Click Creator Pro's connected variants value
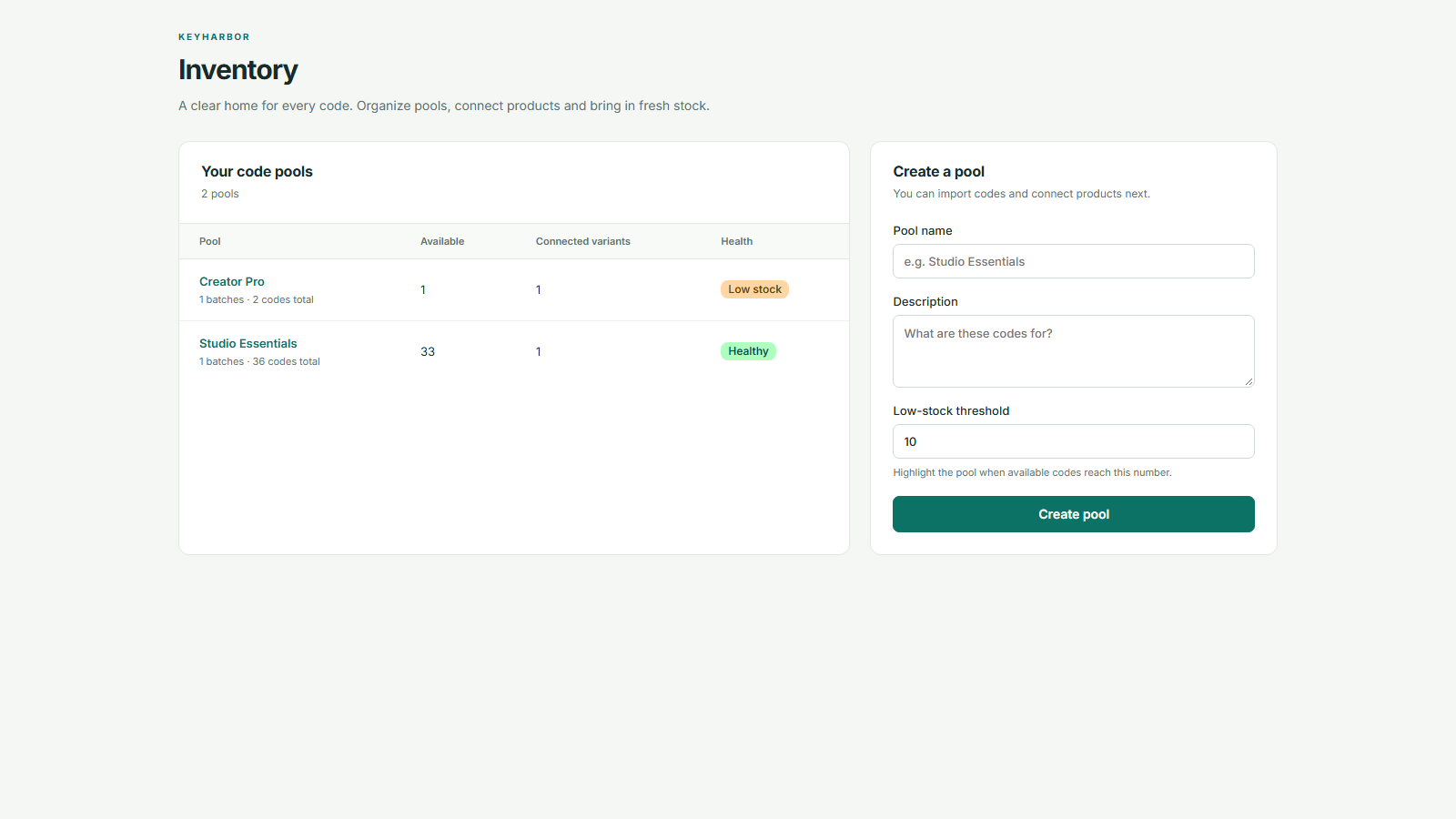Viewport: 1456px width, 819px height. (x=539, y=289)
